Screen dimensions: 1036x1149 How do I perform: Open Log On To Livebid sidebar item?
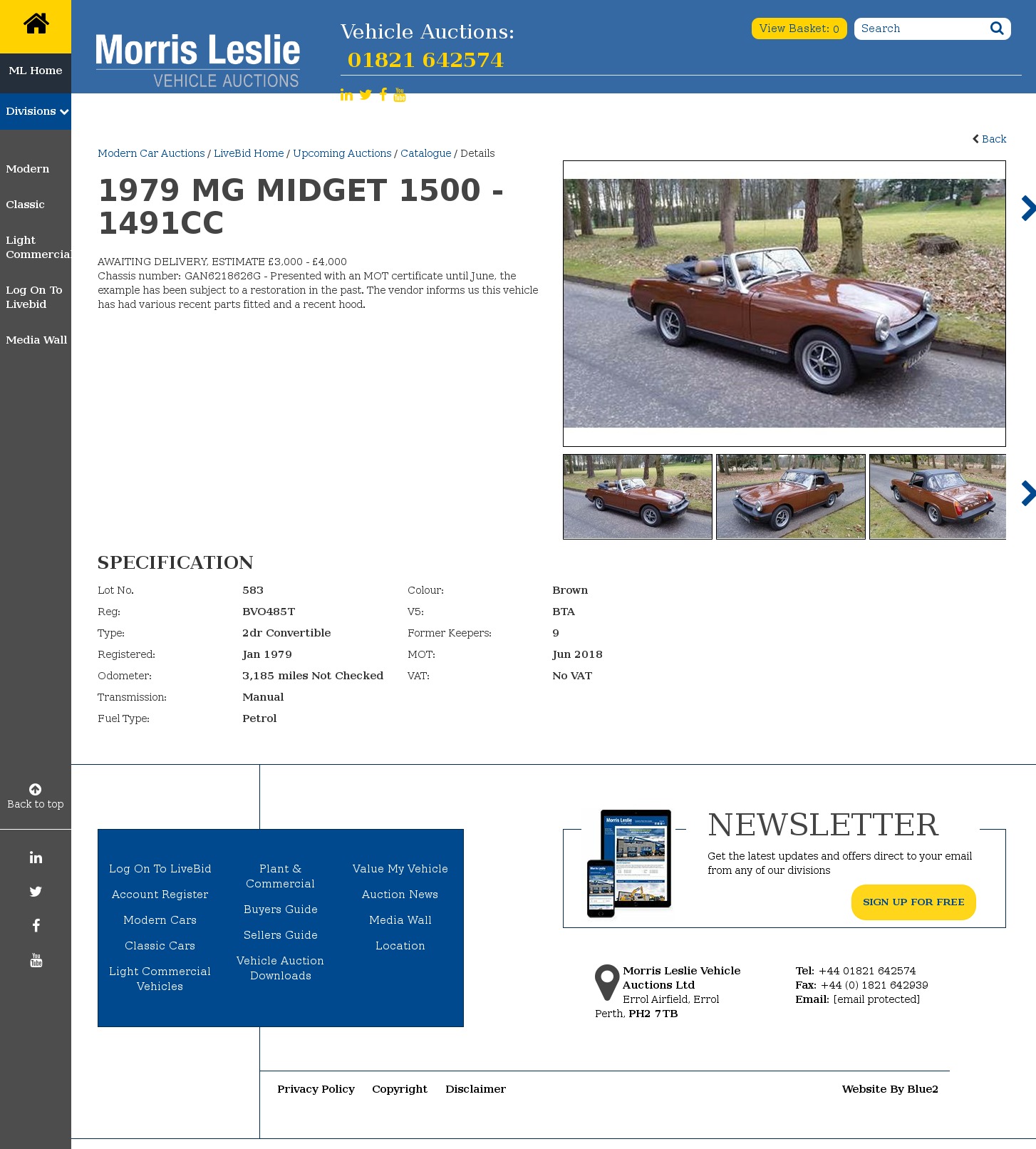[x=34, y=297]
